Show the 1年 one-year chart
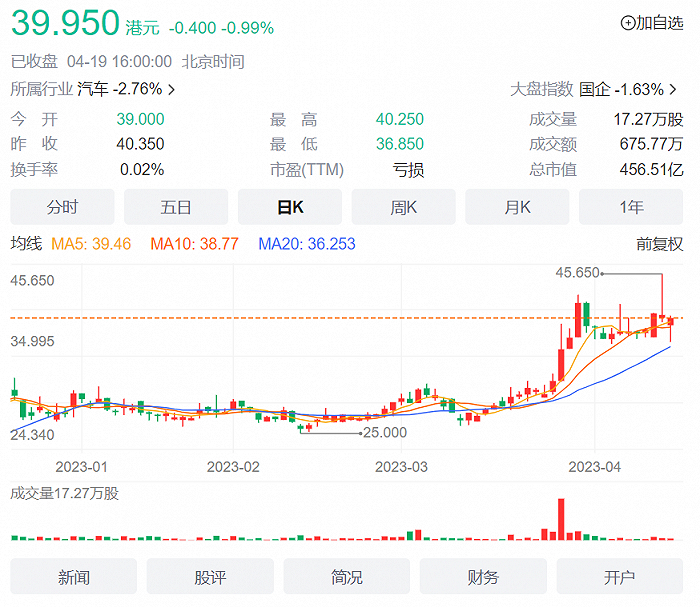 631,207
